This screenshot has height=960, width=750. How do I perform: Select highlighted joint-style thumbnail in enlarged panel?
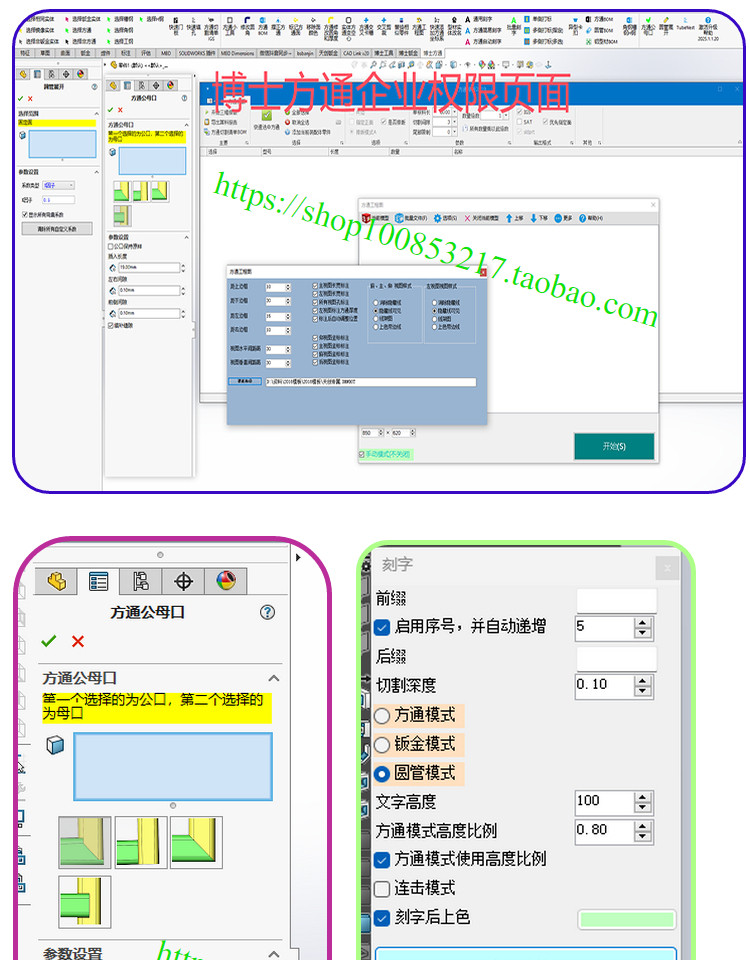coord(84,842)
